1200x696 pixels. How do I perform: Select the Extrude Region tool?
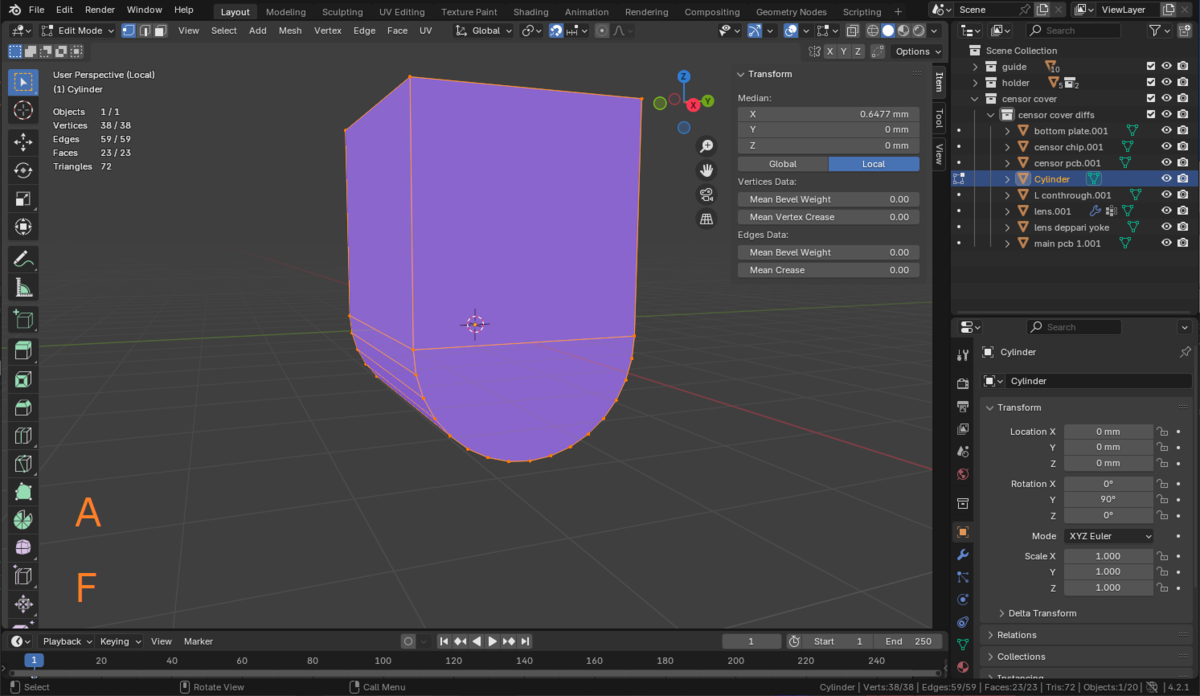tap(23, 350)
